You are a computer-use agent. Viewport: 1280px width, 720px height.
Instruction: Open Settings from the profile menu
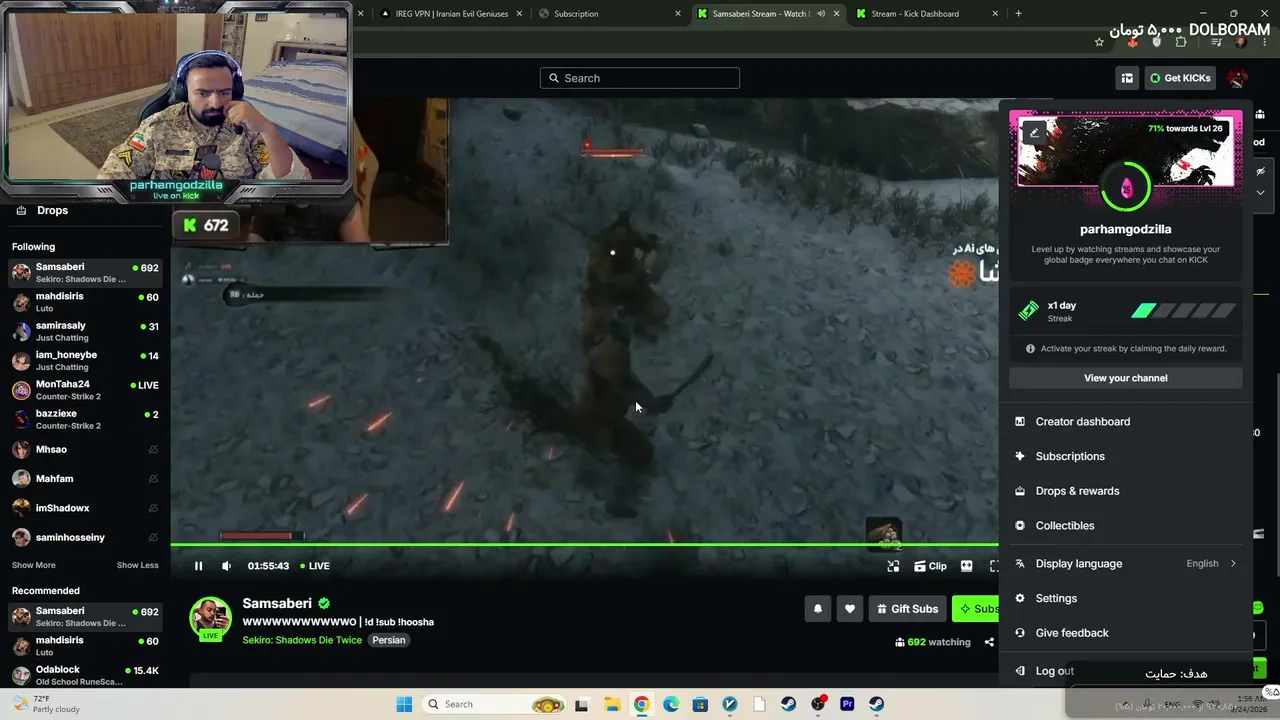click(x=1126, y=598)
